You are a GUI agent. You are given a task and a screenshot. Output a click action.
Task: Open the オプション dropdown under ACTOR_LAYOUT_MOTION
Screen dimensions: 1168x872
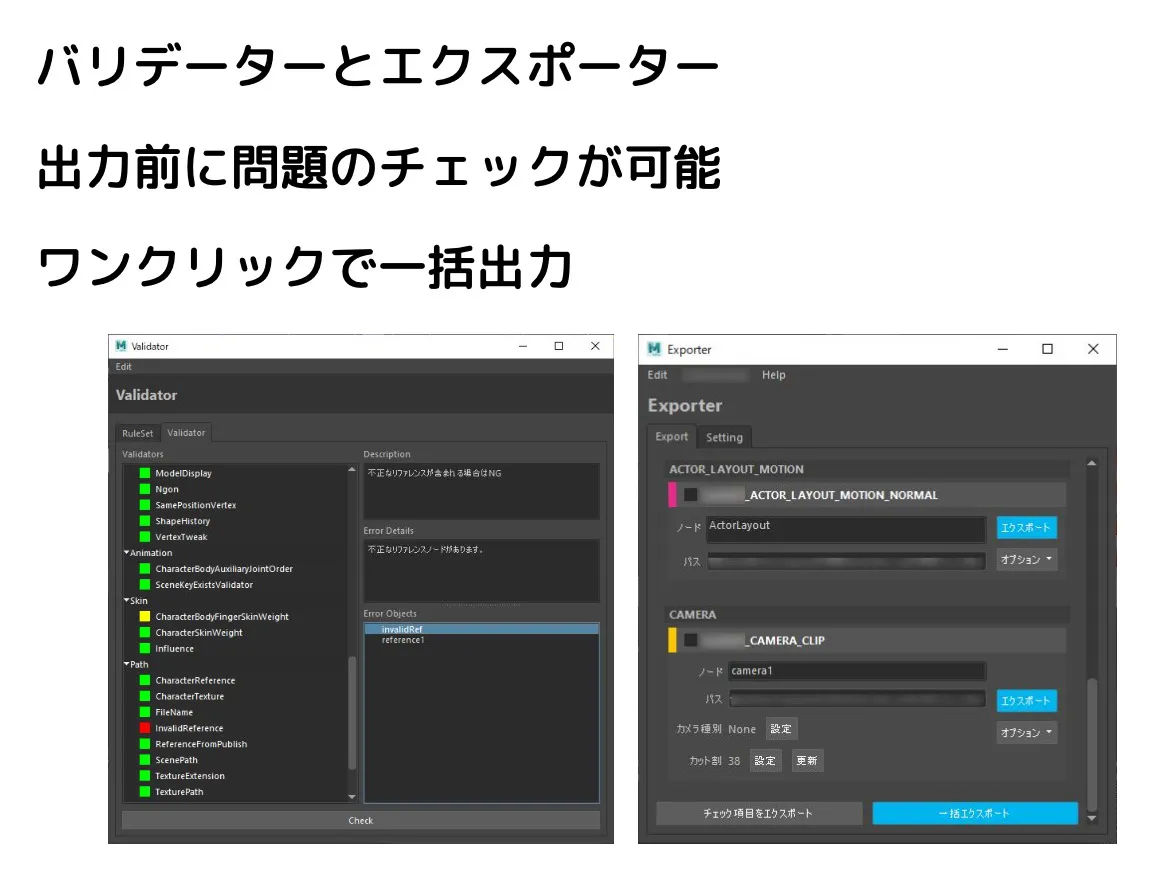(x=1027, y=559)
